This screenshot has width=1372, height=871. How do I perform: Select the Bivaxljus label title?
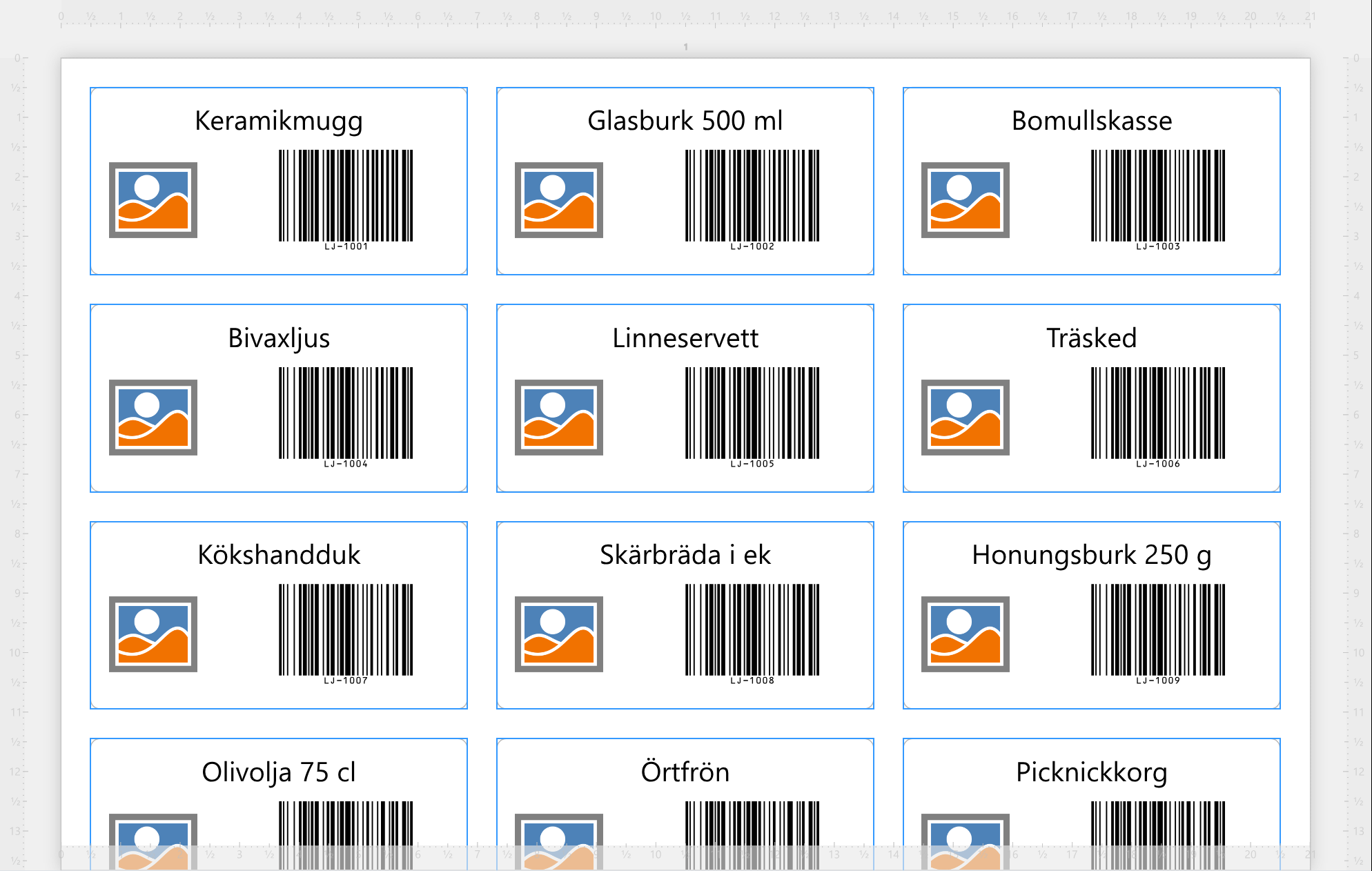(x=279, y=338)
